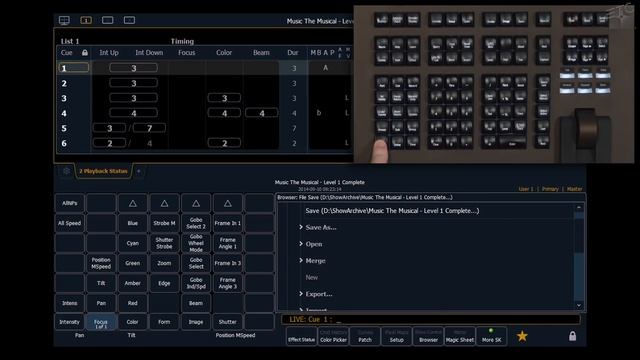Open the Magic Sheet softkey
The height and width of the screenshot is (360, 640).
tap(460, 336)
